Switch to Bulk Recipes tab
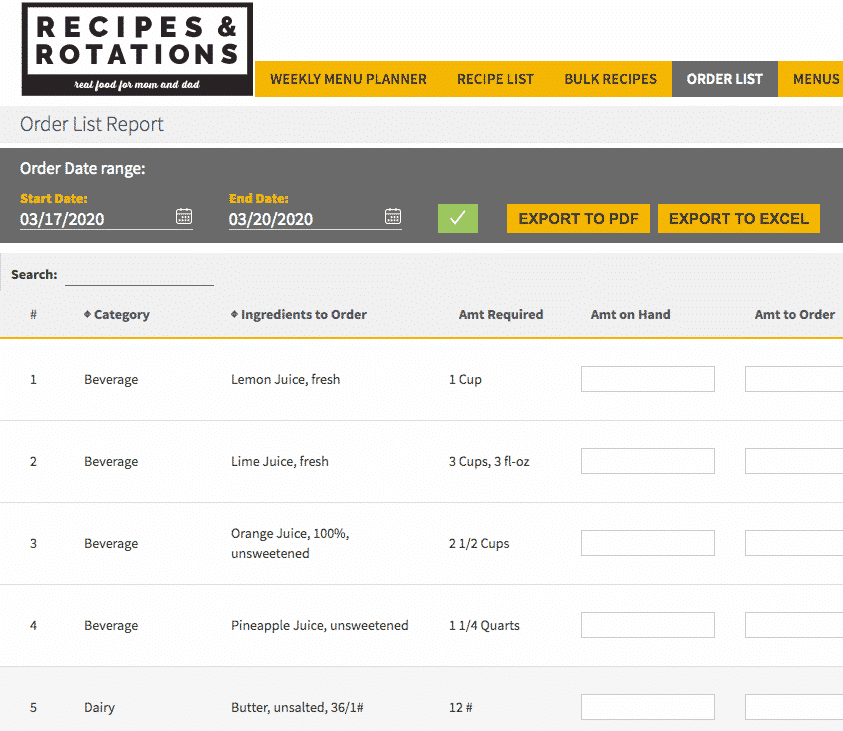The height and width of the screenshot is (731, 843). point(610,79)
